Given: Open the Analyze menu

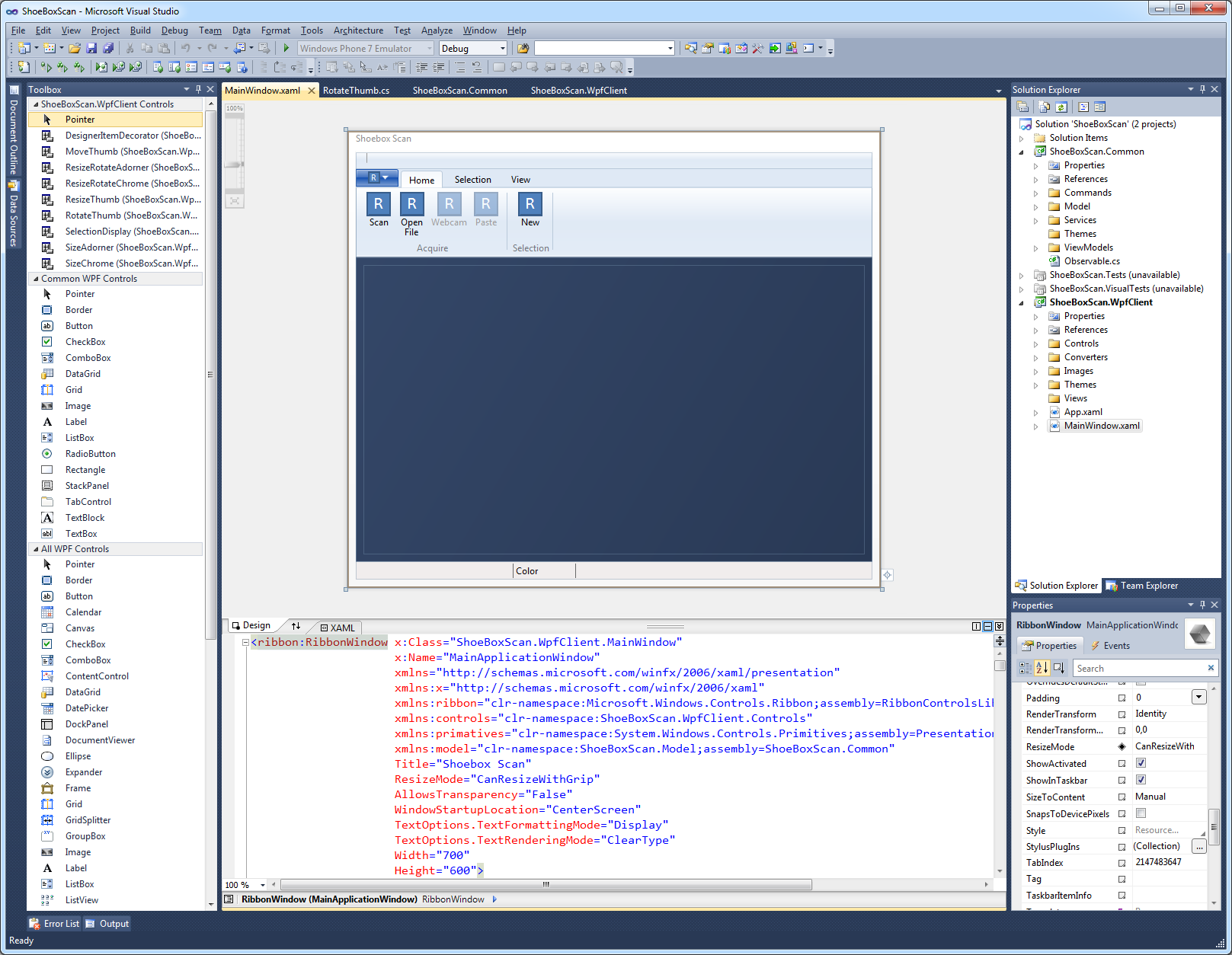Looking at the screenshot, I should click(437, 30).
